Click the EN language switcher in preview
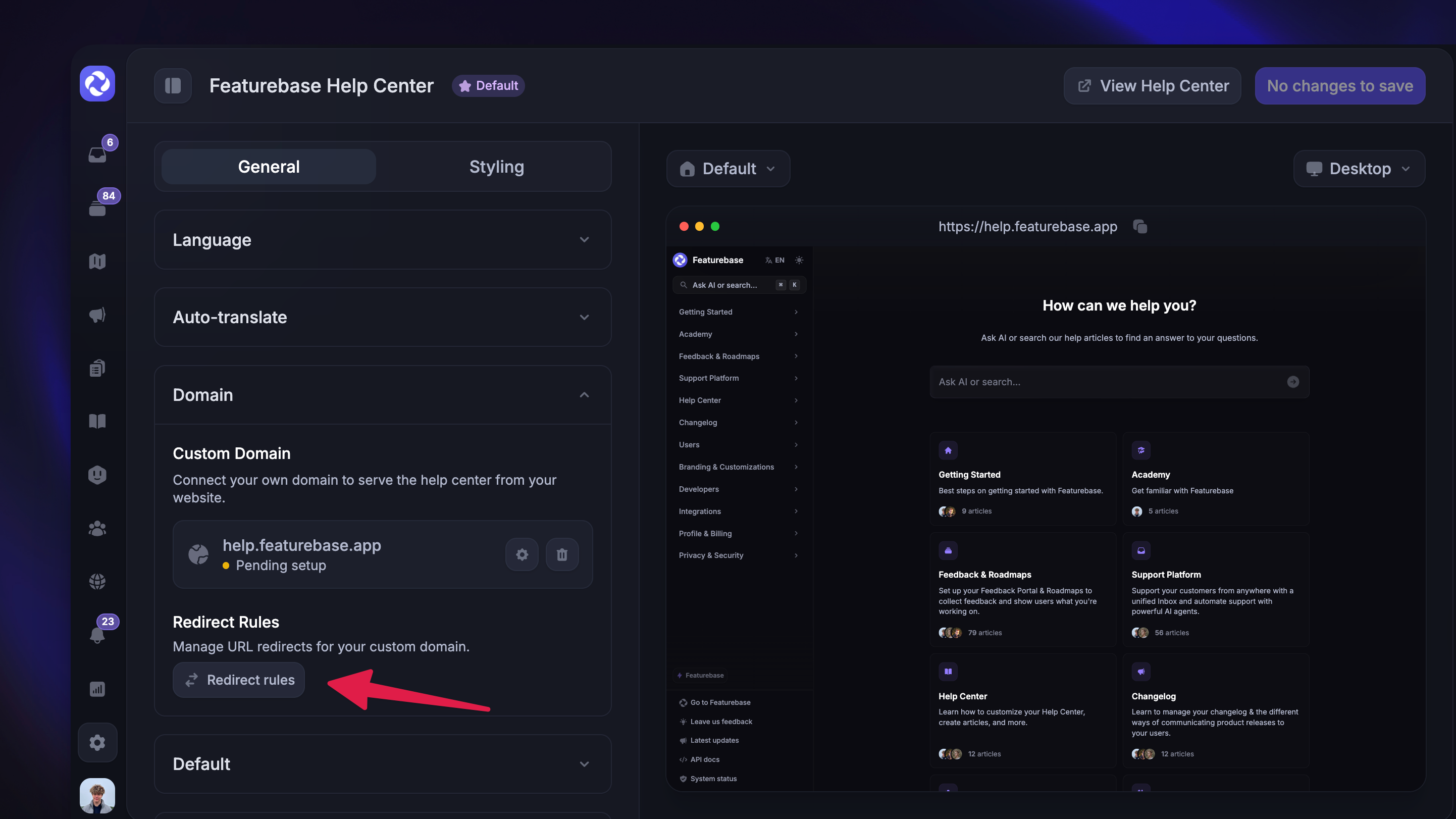The image size is (1456, 819). (775, 260)
